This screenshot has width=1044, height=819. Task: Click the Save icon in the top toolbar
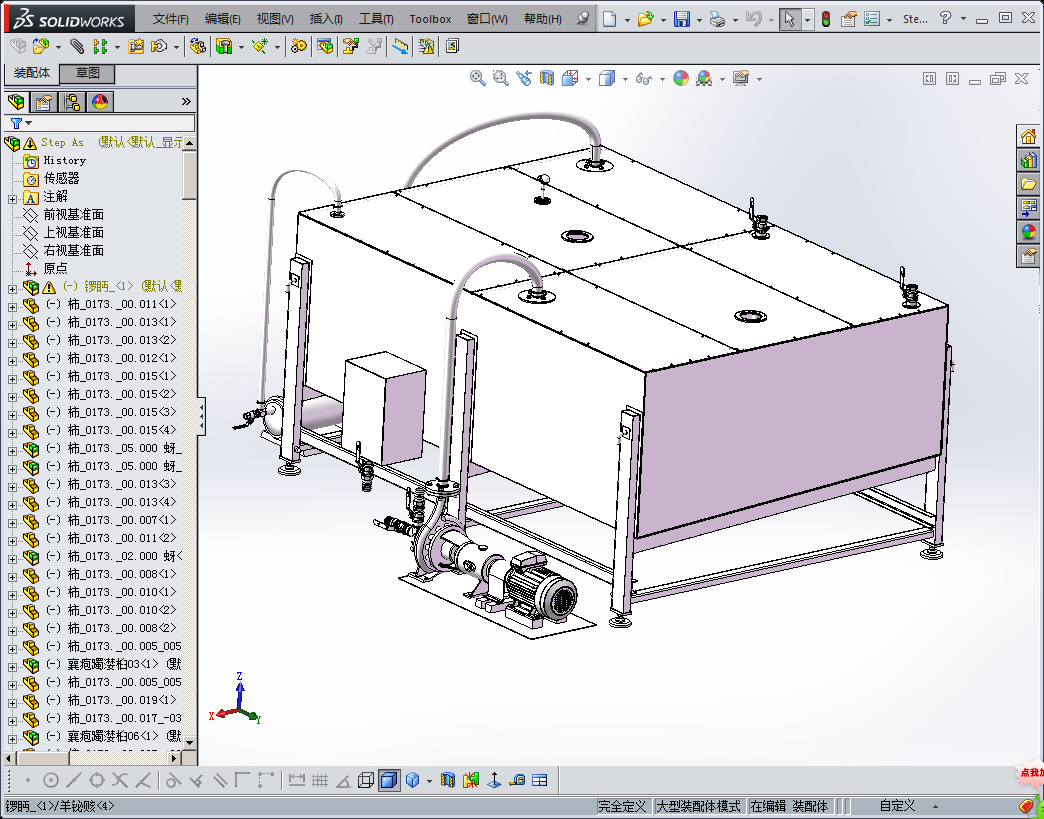(681, 19)
